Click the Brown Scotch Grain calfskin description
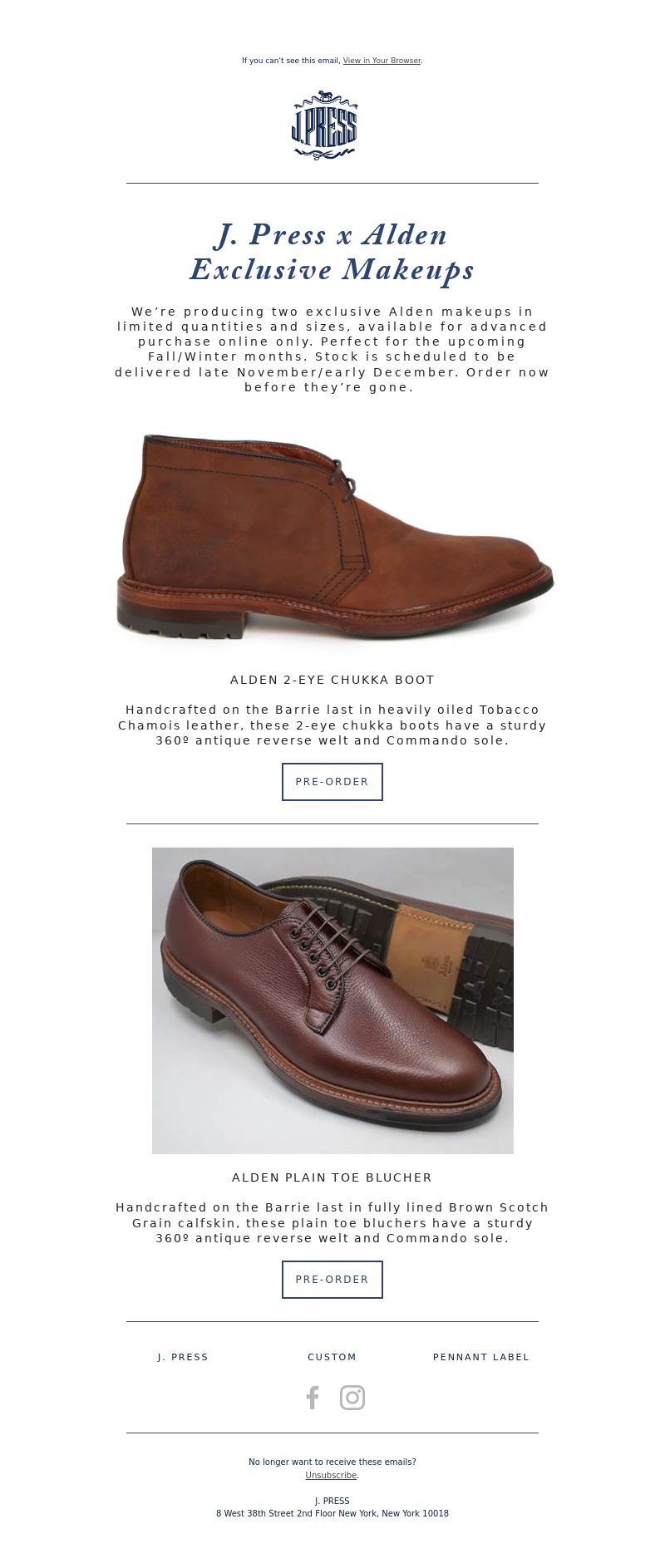 coord(332,1222)
